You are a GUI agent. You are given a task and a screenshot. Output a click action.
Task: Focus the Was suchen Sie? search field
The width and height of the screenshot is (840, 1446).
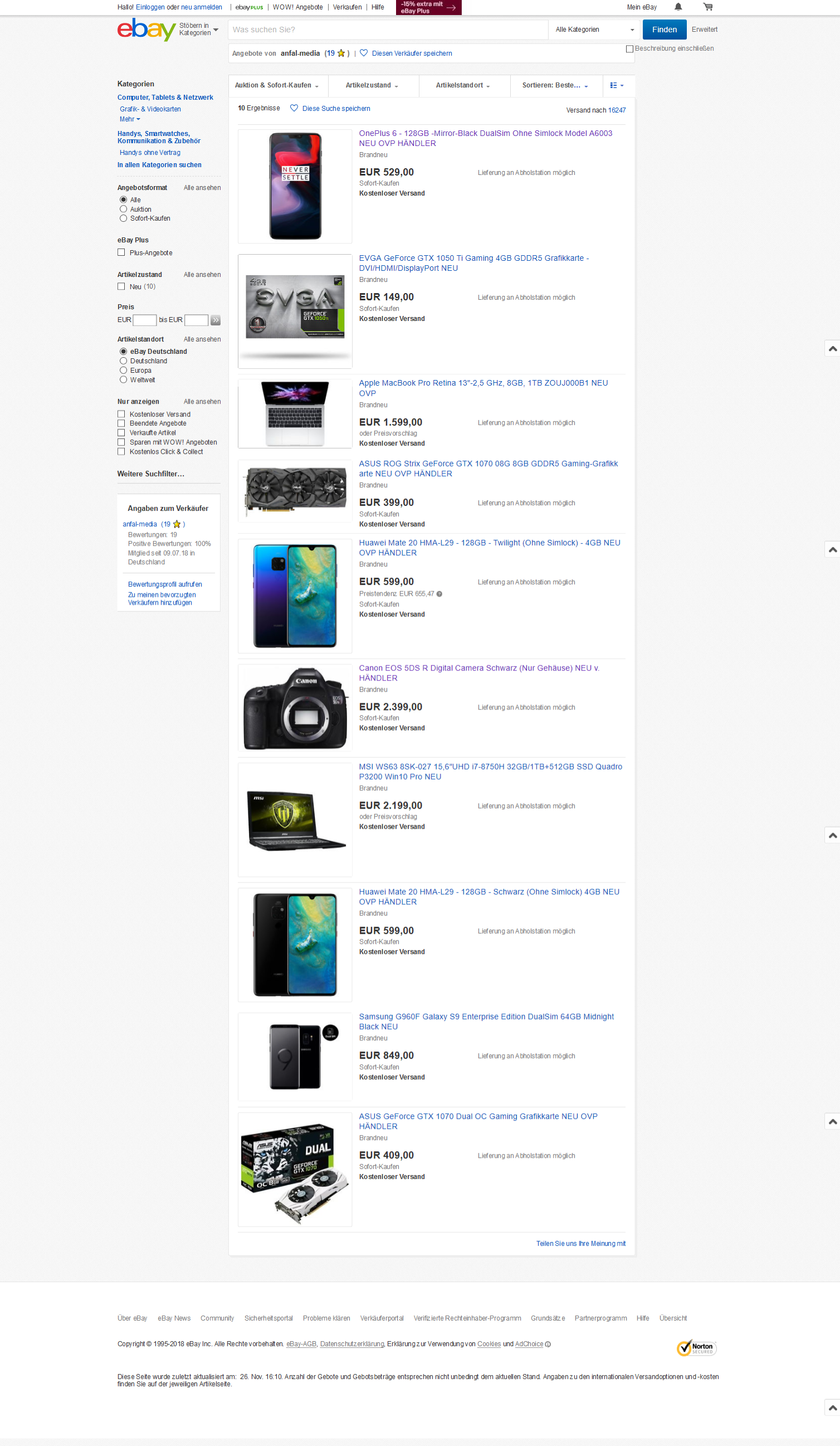coord(388,30)
